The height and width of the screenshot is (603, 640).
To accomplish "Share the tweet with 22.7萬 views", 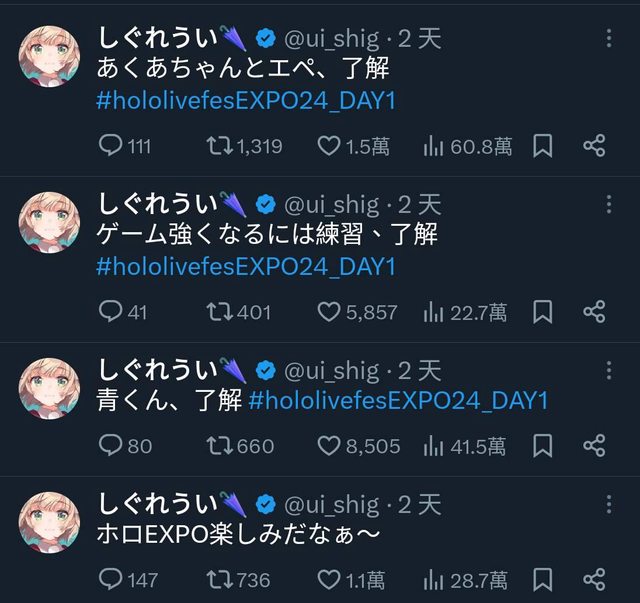I will (594, 312).
